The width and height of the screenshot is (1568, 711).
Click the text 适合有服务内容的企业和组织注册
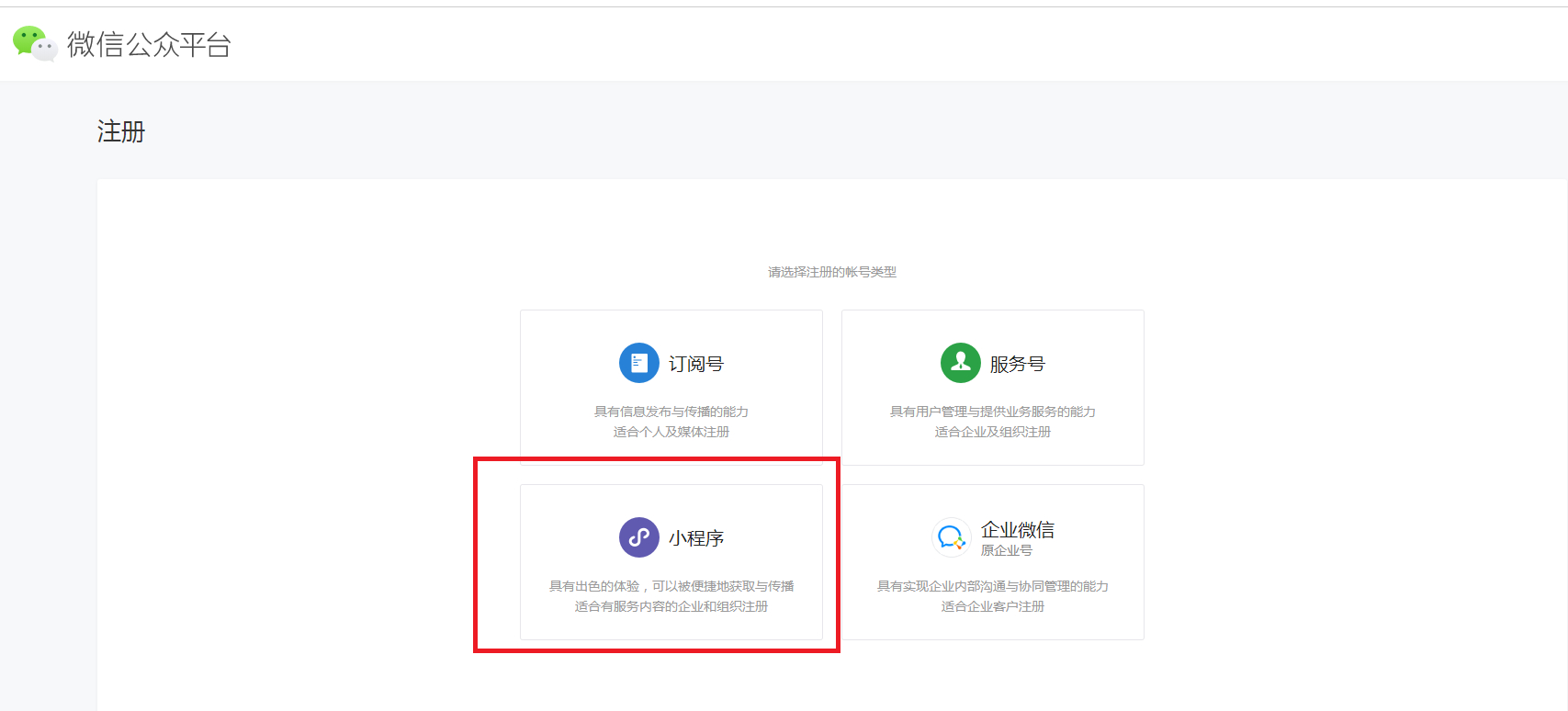671,606
